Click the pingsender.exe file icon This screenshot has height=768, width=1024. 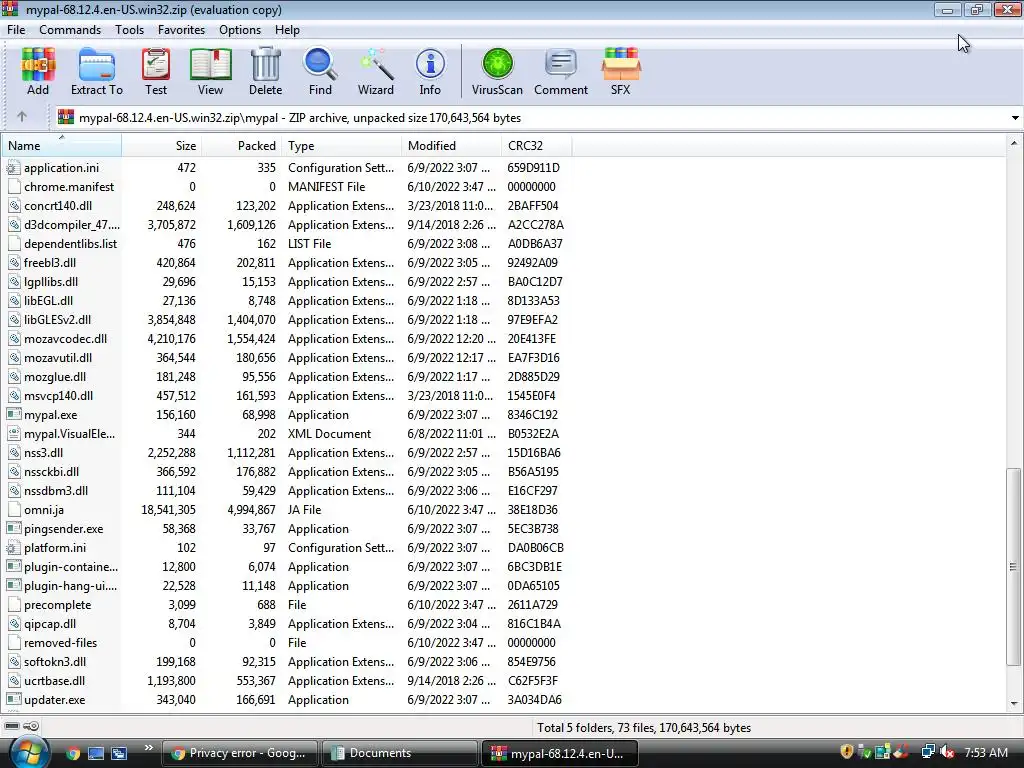14,529
